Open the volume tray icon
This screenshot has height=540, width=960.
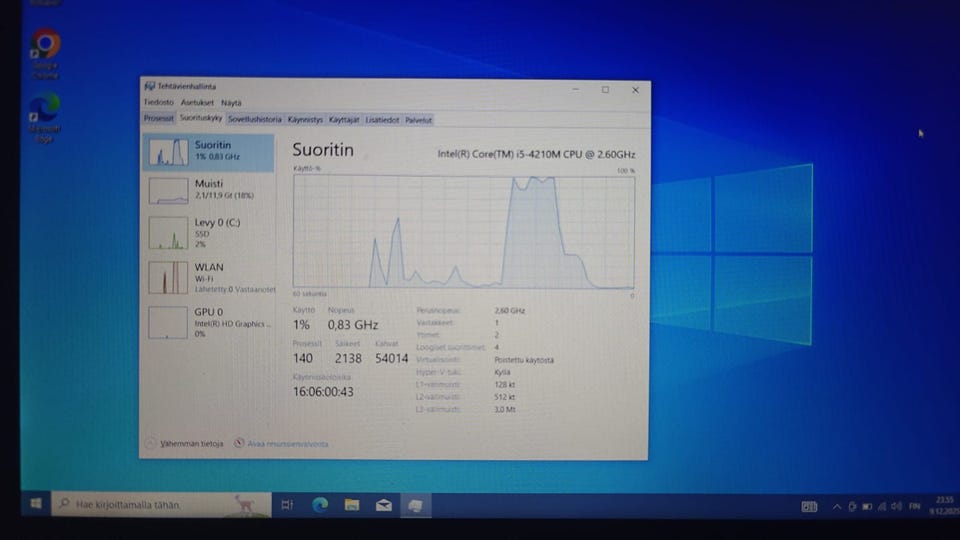coord(897,506)
